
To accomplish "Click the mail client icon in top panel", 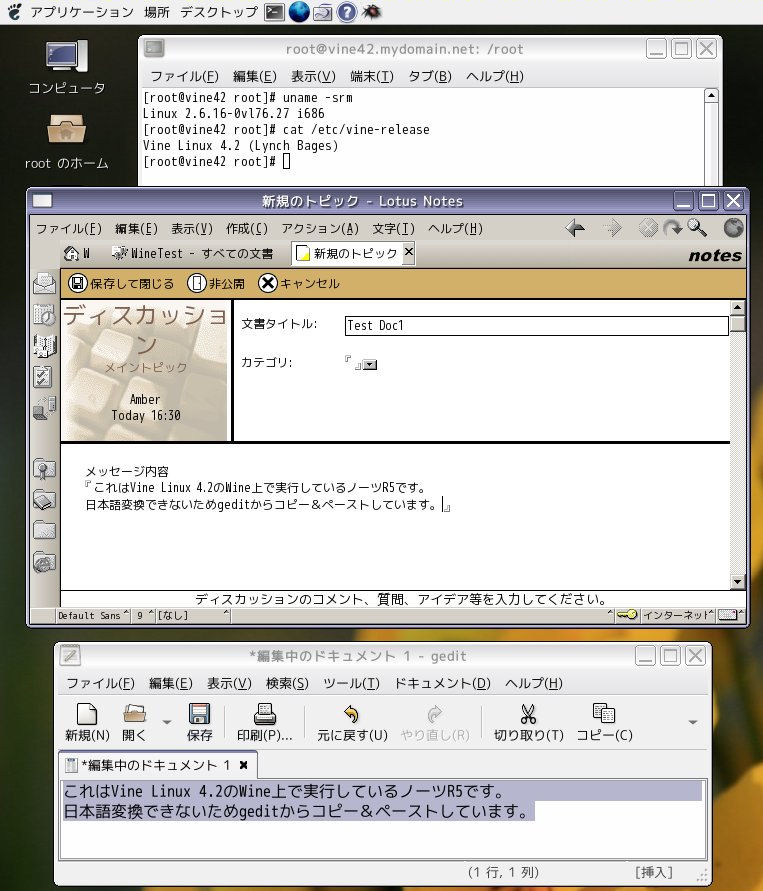I will click(323, 12).
